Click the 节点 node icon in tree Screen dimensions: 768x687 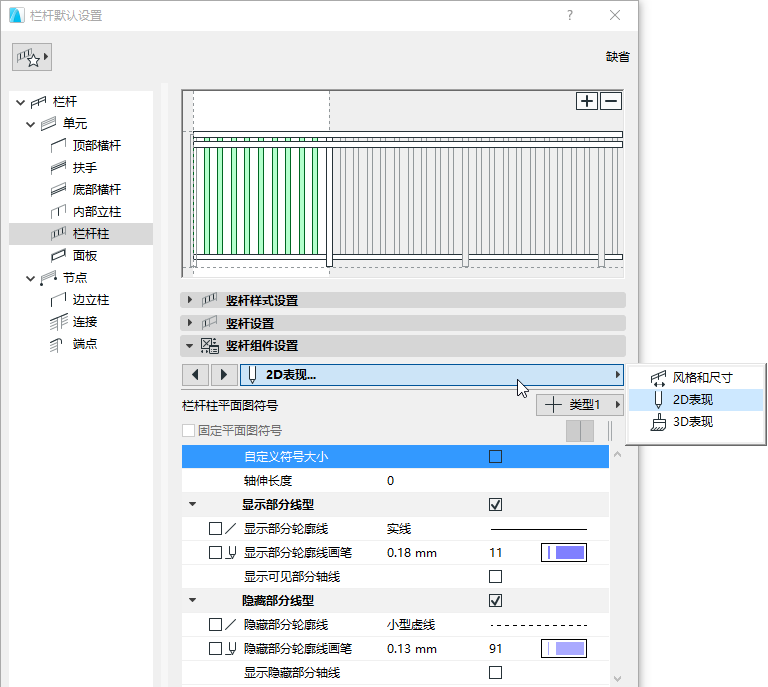tap(48, 278)
